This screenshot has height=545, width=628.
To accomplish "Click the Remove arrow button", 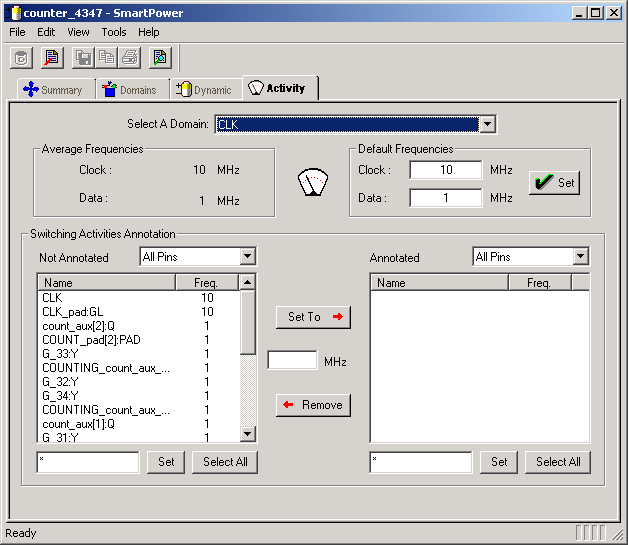I will click(313, 405).
